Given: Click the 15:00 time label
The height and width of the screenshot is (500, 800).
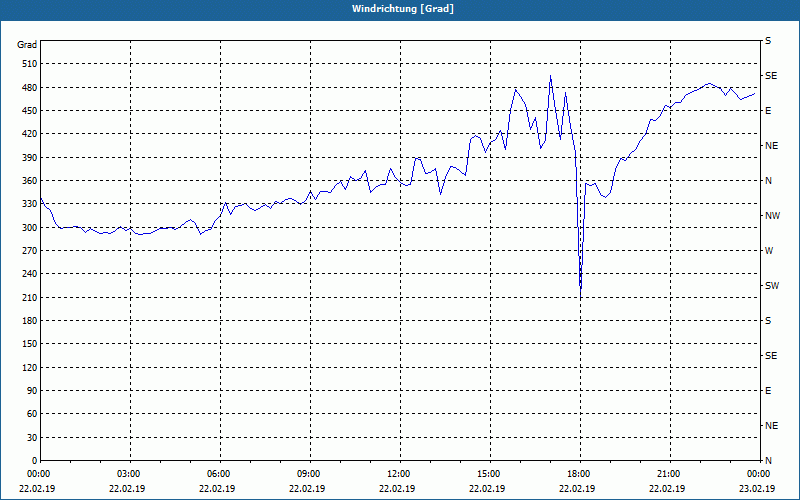Looking at the screenshot, I should coord(489,474).
